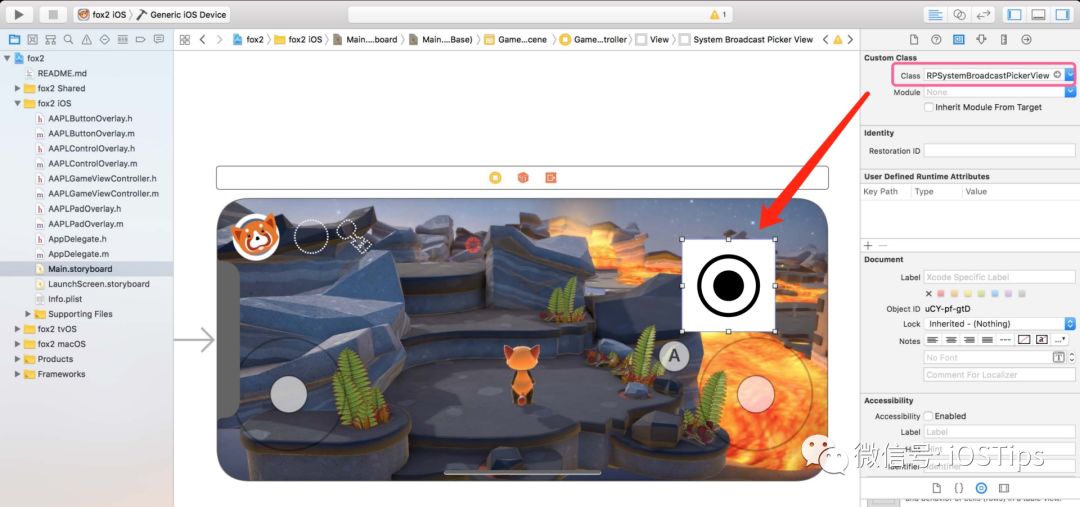Viewport: 1080px width, 507px height.
Task: Toggle the Utilities panel visibility
Action: click(x=1063, y=14)
